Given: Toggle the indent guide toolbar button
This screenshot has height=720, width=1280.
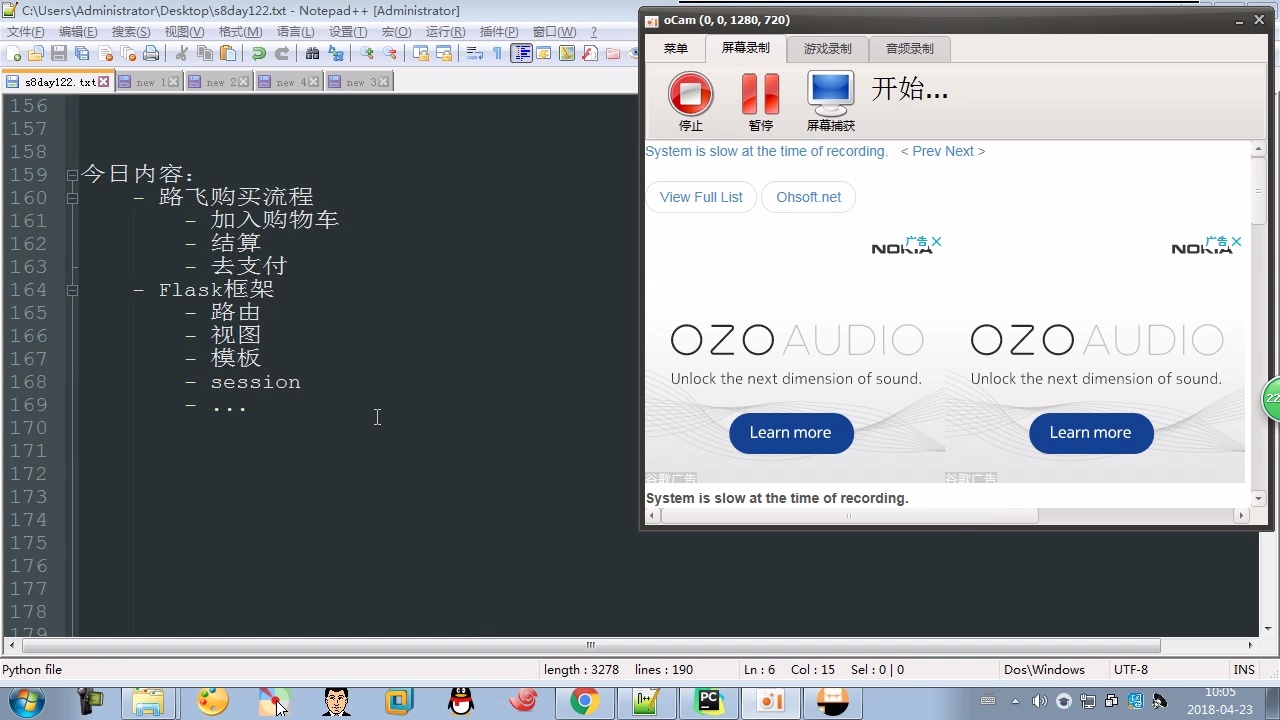Looking at the screenshot, I should pyautogui.click(x=521, y=54).
